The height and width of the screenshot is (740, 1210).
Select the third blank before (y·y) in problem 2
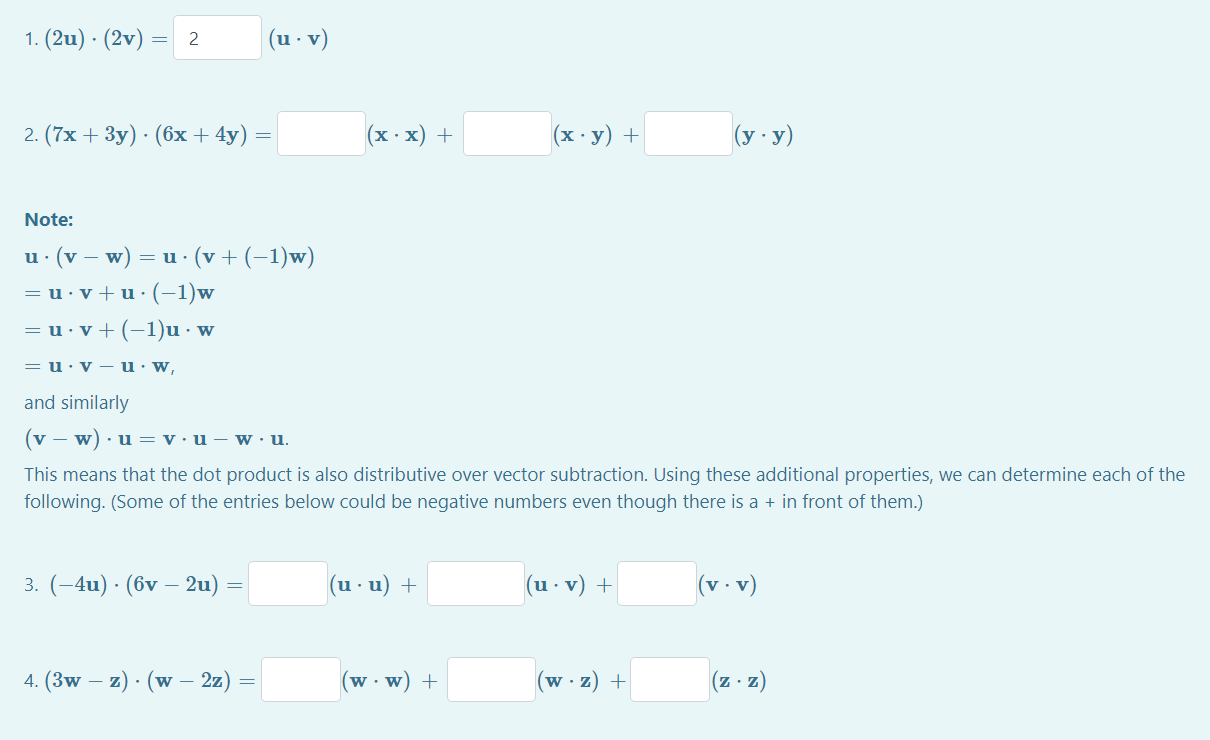(689, 132)
